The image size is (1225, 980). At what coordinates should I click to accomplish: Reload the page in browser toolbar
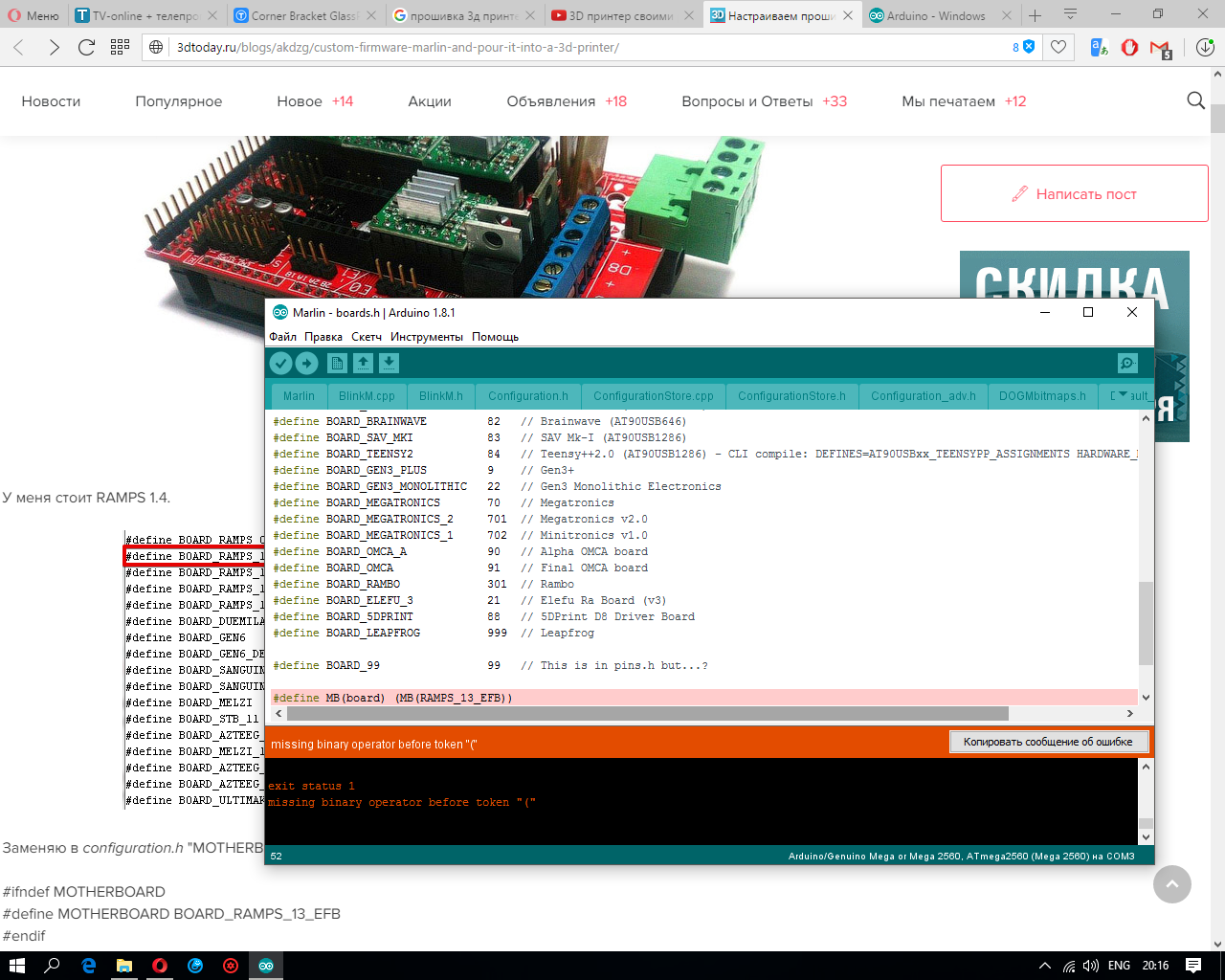[86, 47]
